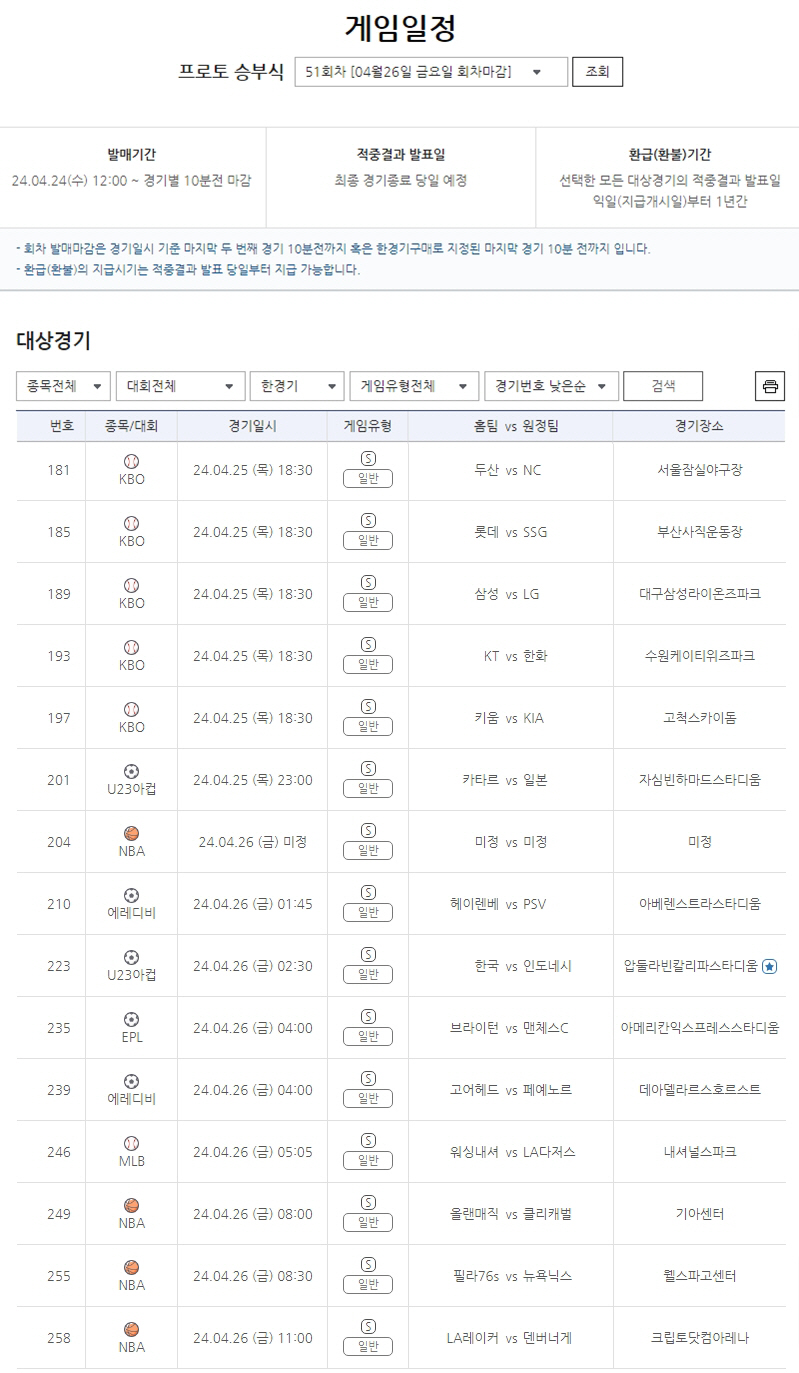The width and height of the screenshot is (799, 1373).
Task: Click 일반 button for KT vs 한화
Action: [368, 665]
